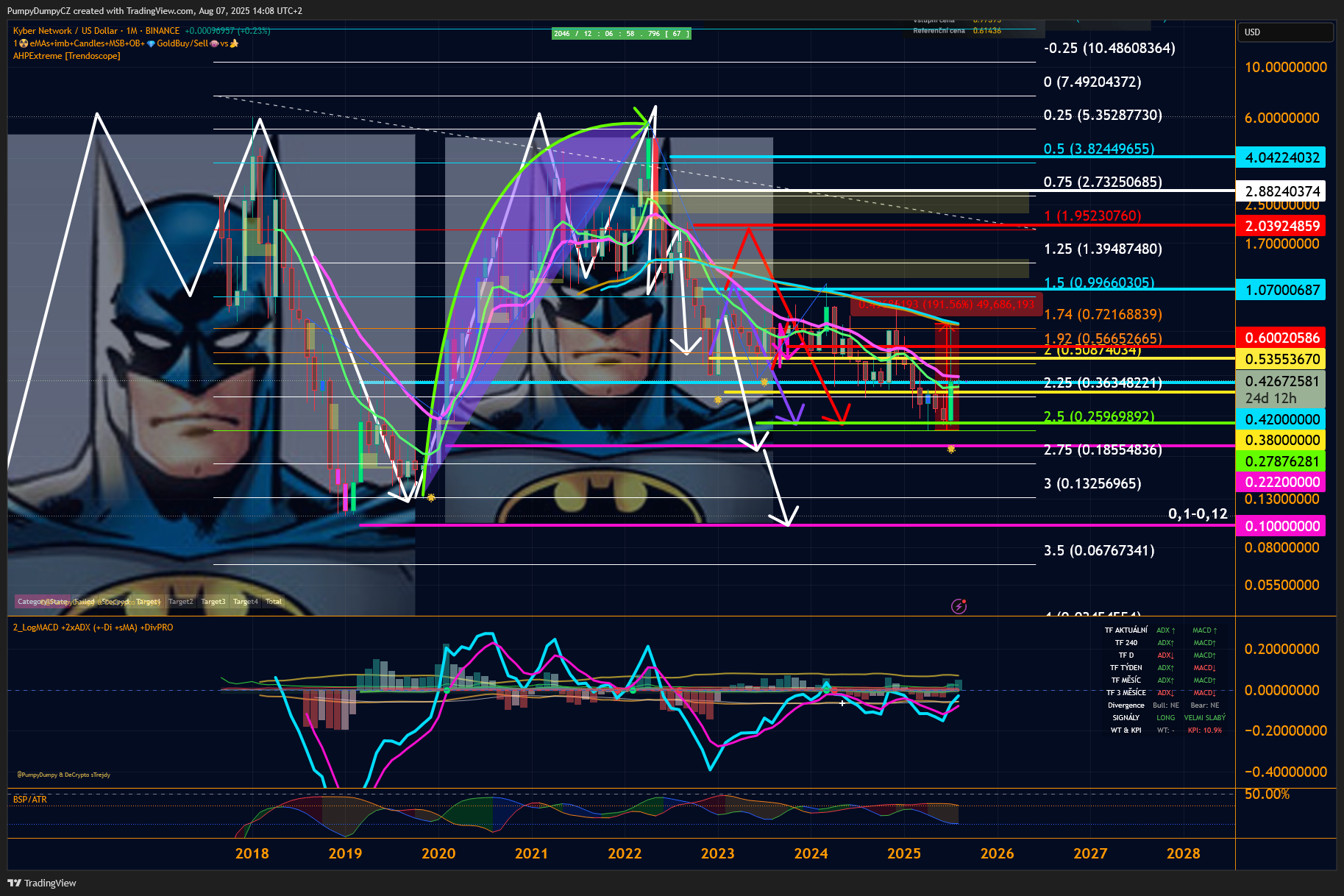Click the Total table column header
This screenshot has width=1344, height=896.
pyautogui.click(x=274, y=602)
